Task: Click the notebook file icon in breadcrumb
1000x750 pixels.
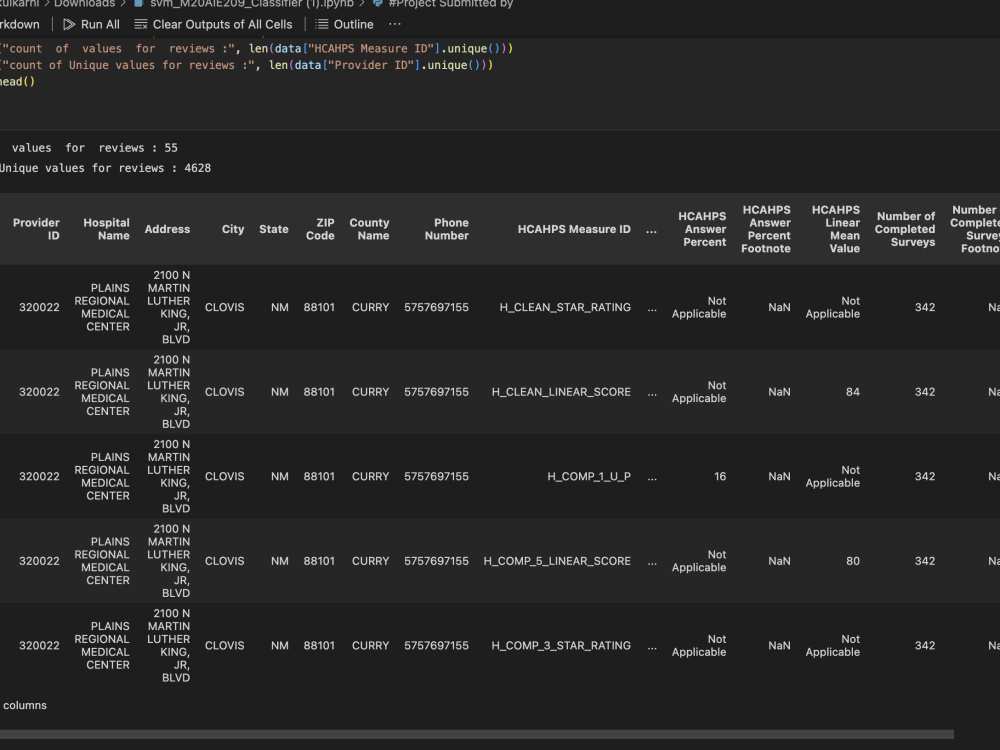Action: 138,3
